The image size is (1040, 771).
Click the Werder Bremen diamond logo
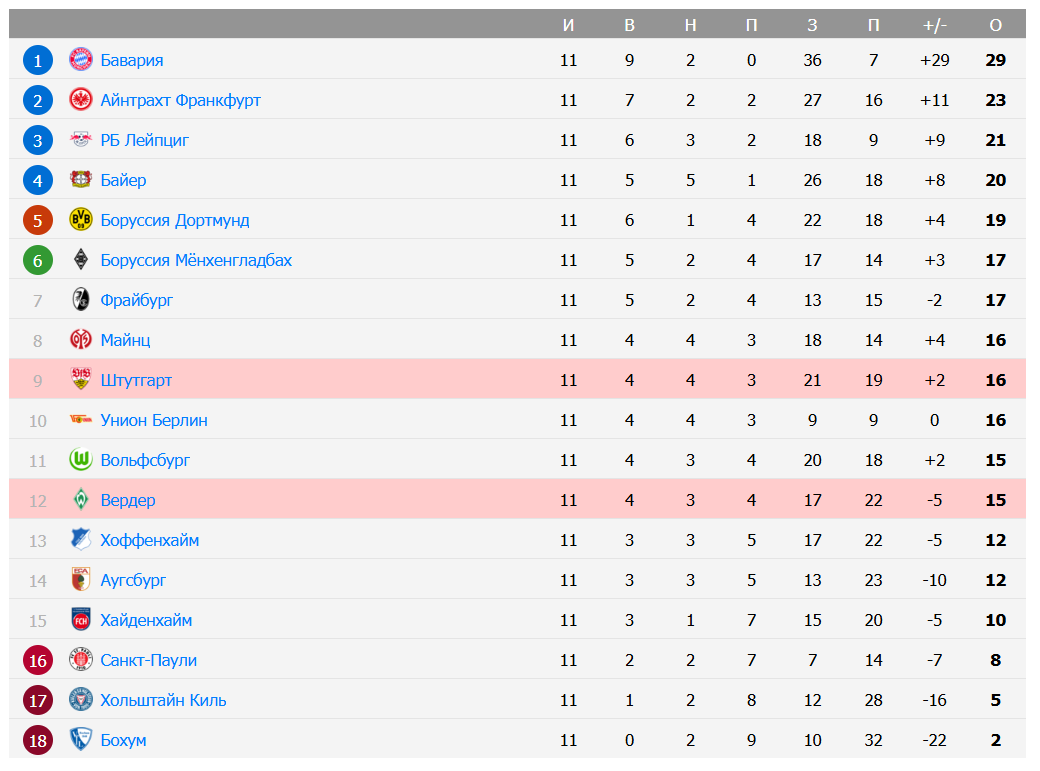click(x=80, y=500)
